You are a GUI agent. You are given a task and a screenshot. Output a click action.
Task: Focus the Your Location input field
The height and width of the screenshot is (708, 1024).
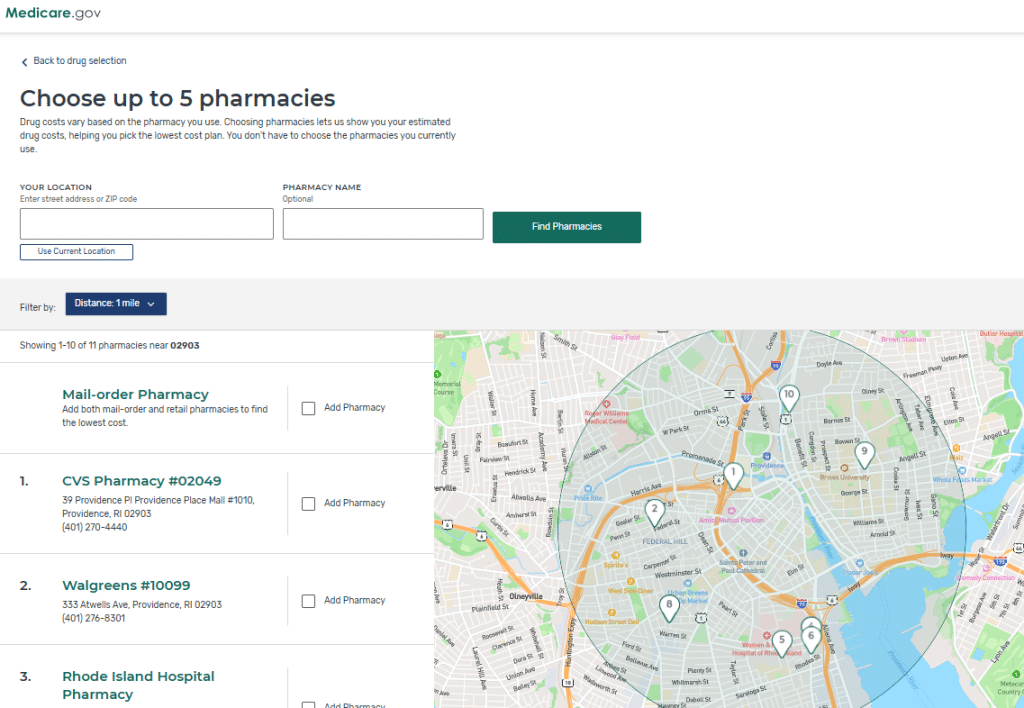[x=146, y=224]
